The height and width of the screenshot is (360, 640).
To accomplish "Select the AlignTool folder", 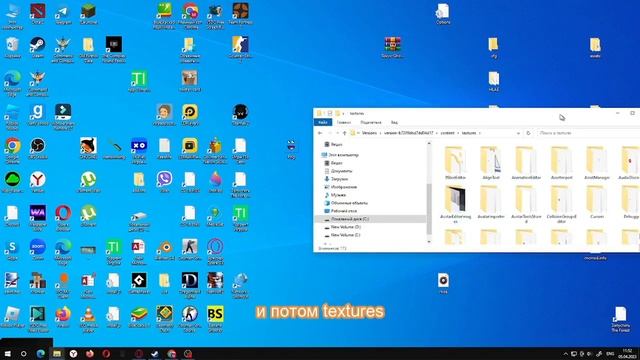I will [x=490, y=163].
